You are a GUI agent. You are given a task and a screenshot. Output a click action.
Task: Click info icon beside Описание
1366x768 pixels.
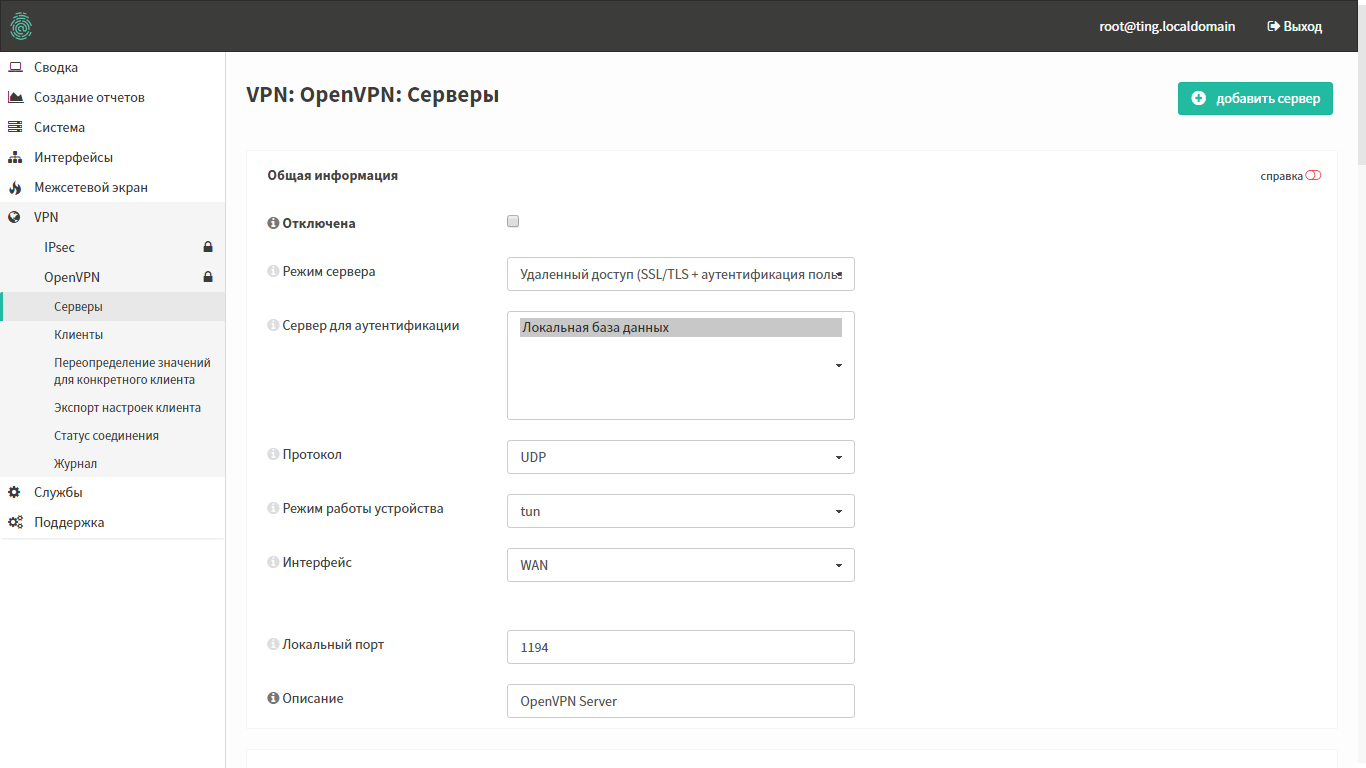pos(273,699)
